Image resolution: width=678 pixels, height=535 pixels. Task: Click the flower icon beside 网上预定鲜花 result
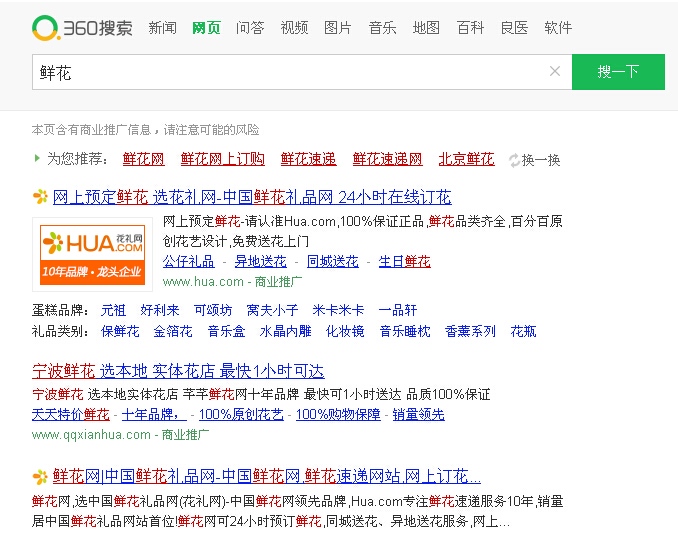[x=41, y=197]
